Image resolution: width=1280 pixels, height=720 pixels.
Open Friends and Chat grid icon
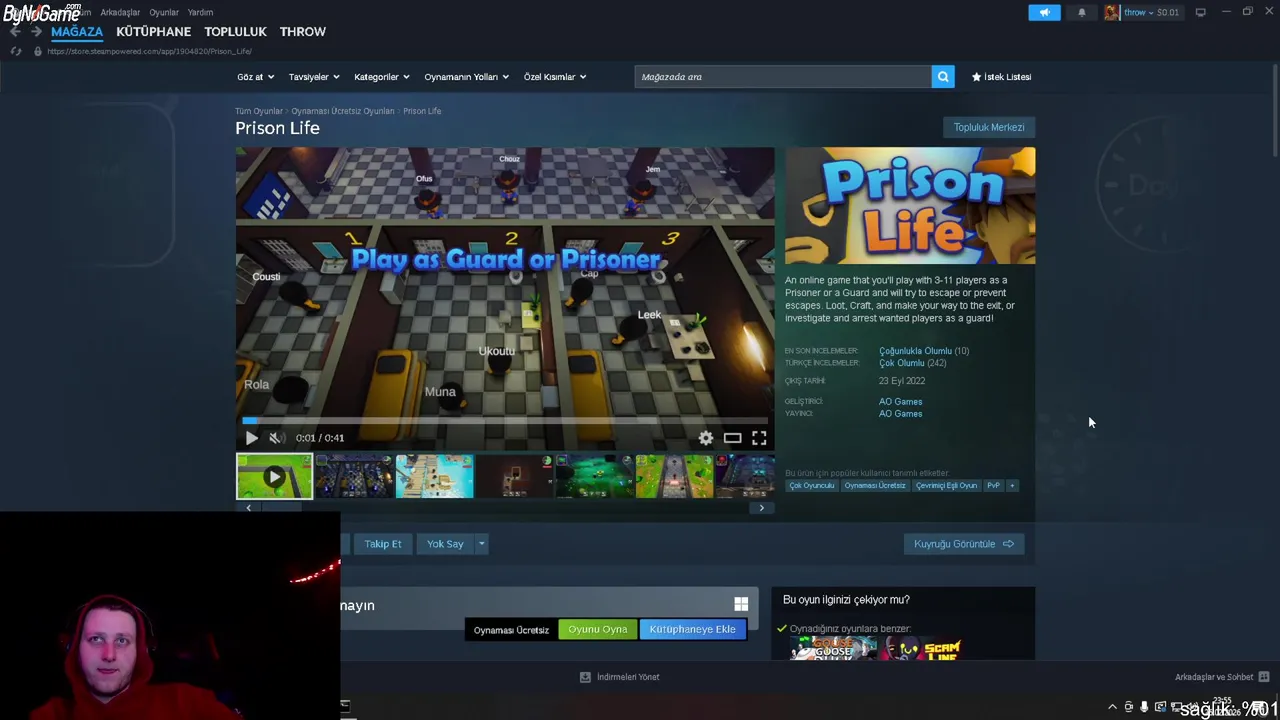1264,677
